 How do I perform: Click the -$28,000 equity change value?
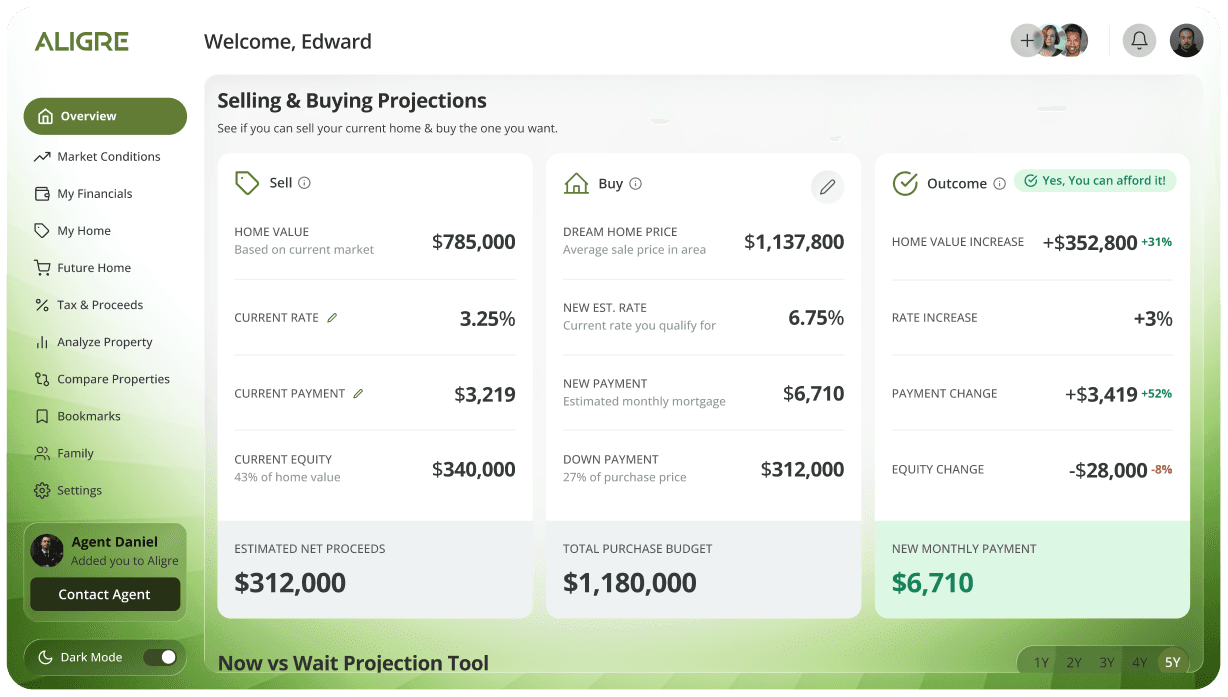(x=1108, y=471)
